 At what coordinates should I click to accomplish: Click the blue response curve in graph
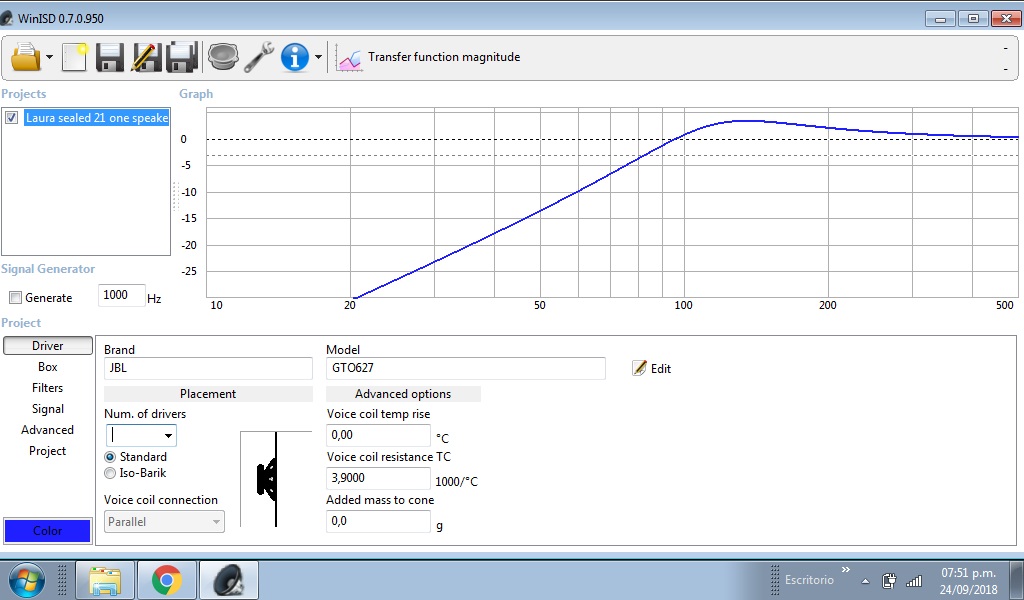[541, 210]
